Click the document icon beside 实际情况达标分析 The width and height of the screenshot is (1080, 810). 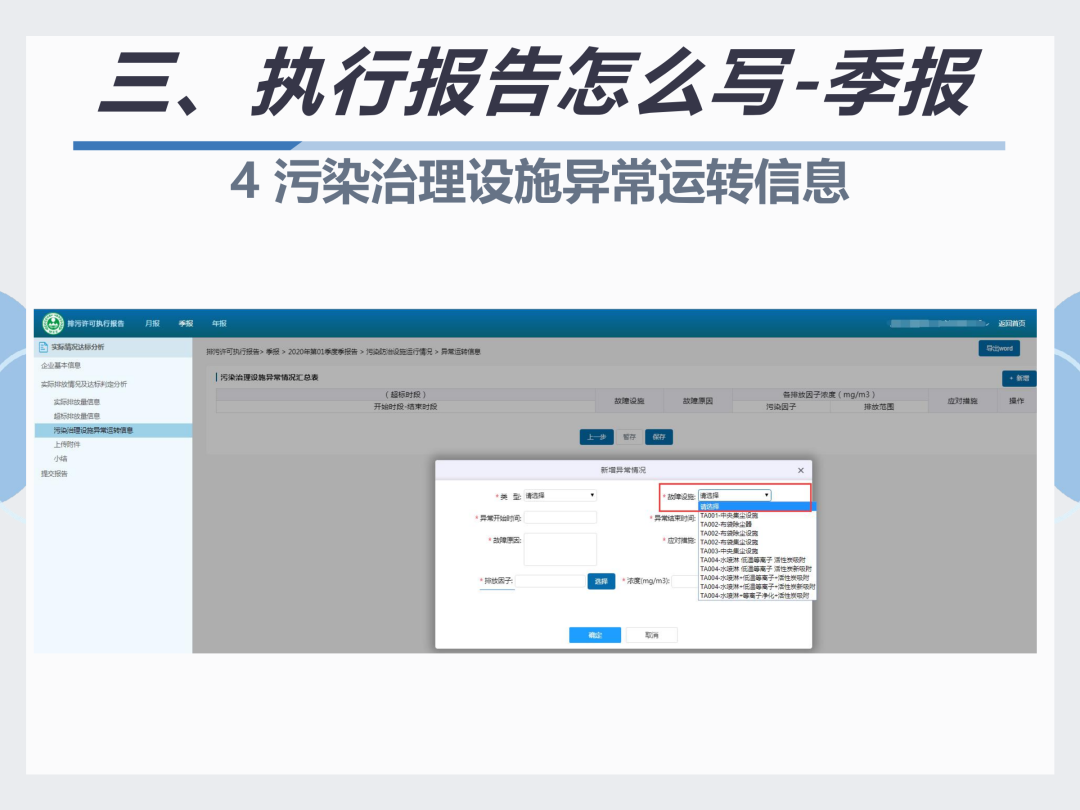click(43, 347)
